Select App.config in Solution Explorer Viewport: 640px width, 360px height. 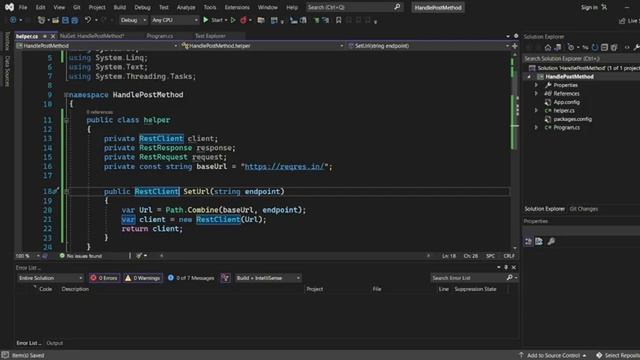tap(566, 102)
